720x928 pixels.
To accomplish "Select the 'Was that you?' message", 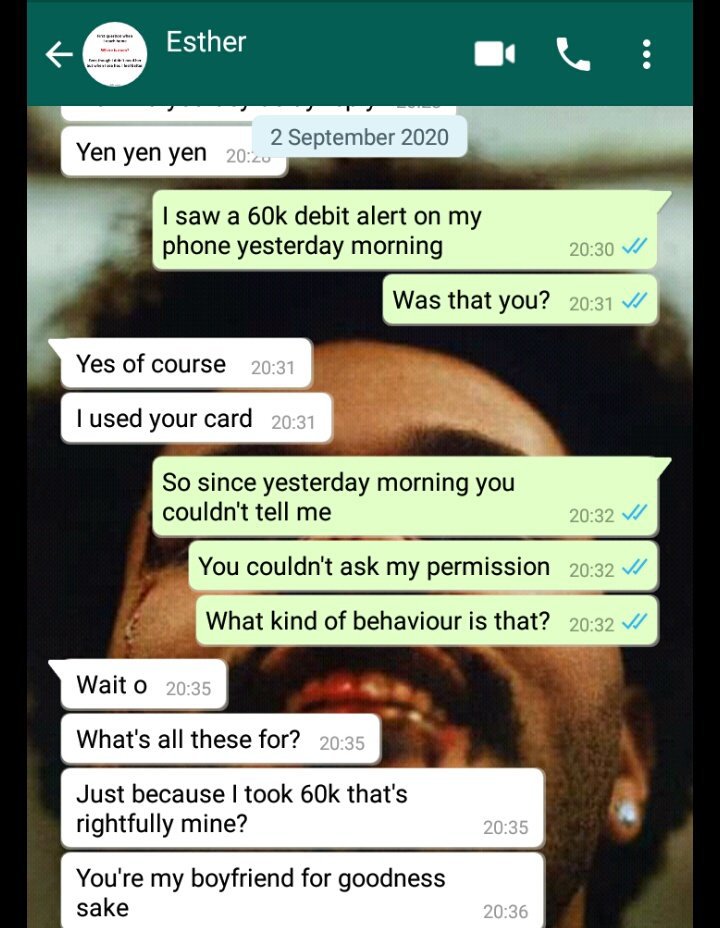I will coord(520,300).
